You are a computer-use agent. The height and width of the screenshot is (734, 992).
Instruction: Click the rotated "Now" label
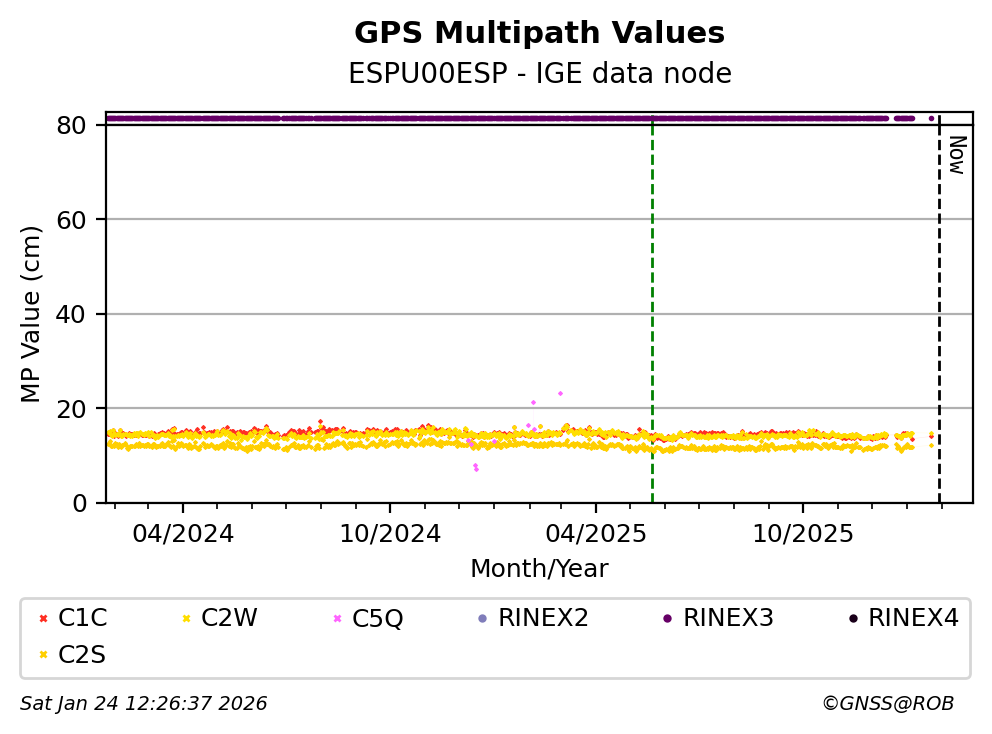click(956, 155)
